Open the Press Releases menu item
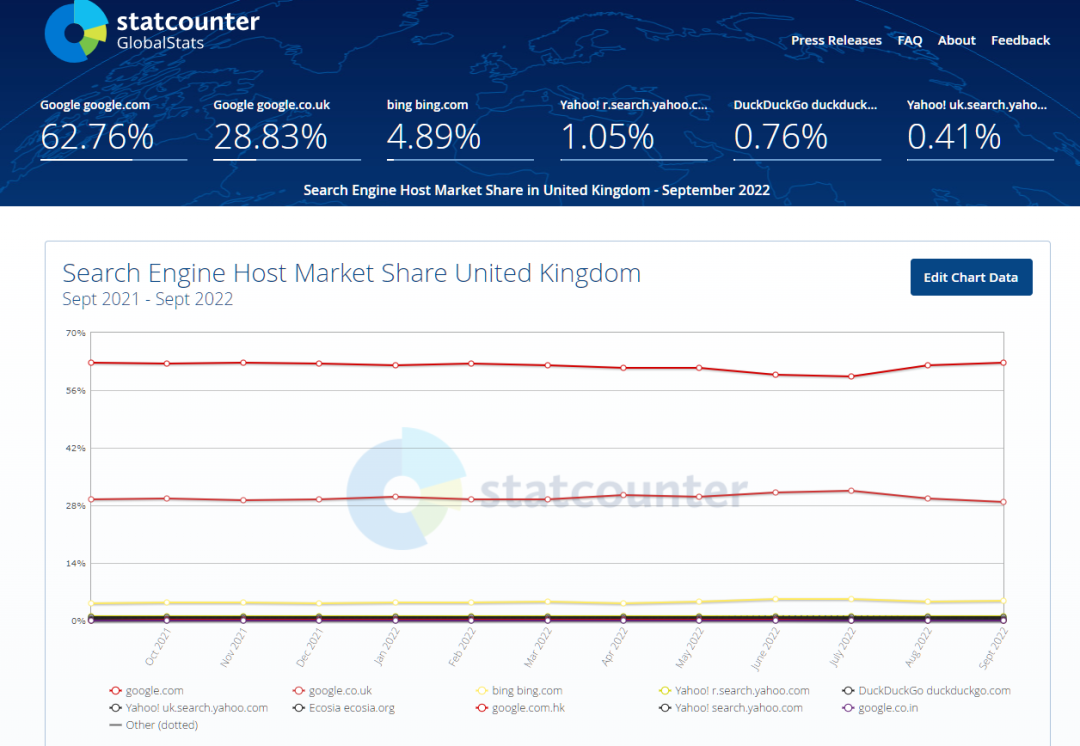The width and height of the screenshot is (1080, 746). point(836,41)
